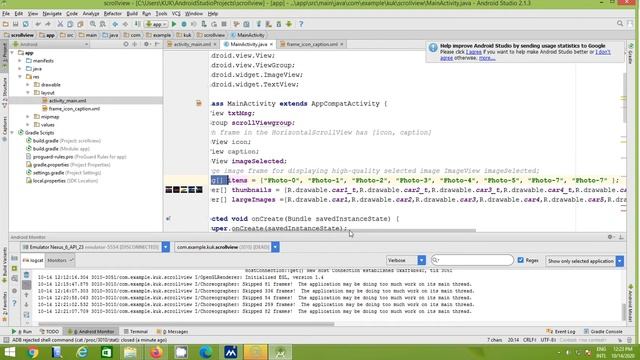Click the Synchronize refresh icon in toolbar
Screen dimensions: 640x360
click(26, 24)
